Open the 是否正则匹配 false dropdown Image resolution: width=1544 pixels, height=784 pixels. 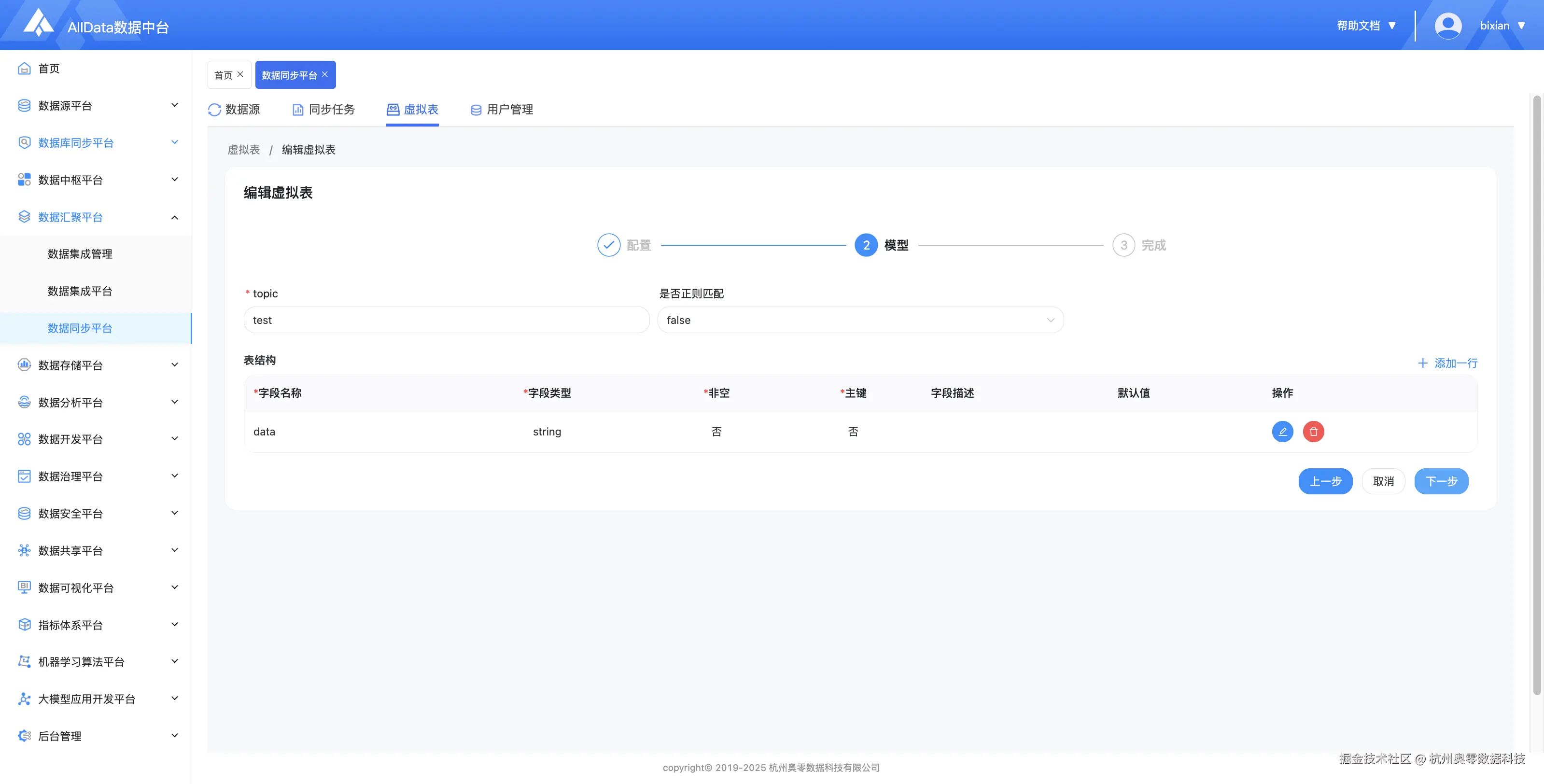(x=860, y=320)
